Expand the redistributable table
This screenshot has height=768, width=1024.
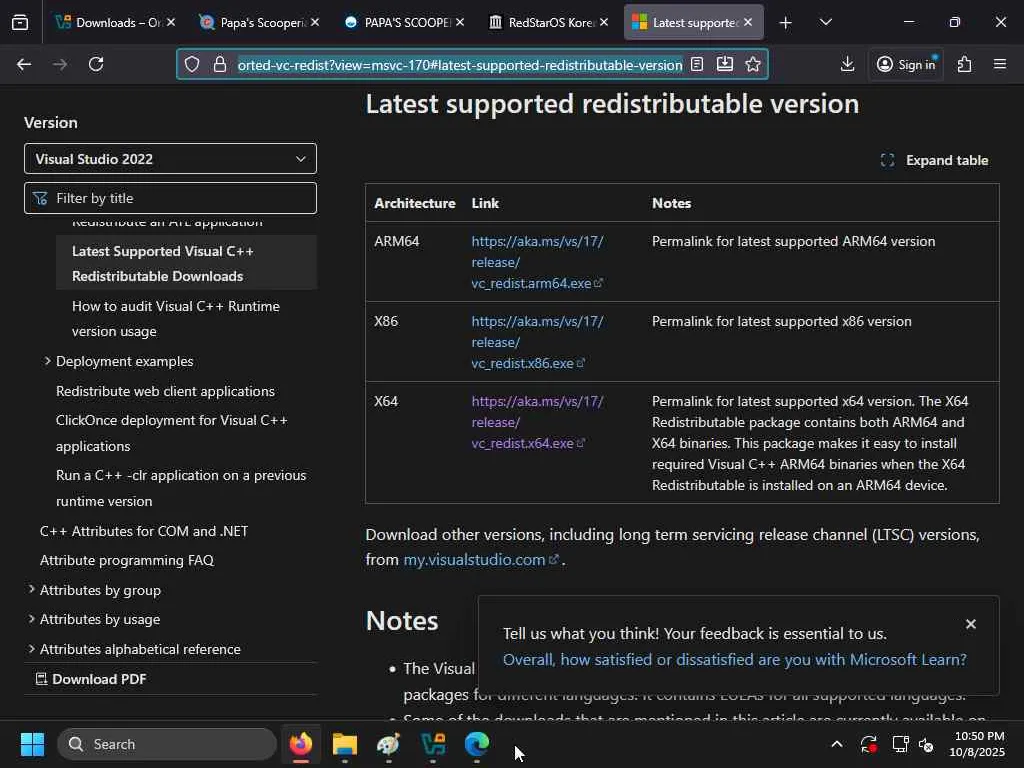[x=935, y=160]
